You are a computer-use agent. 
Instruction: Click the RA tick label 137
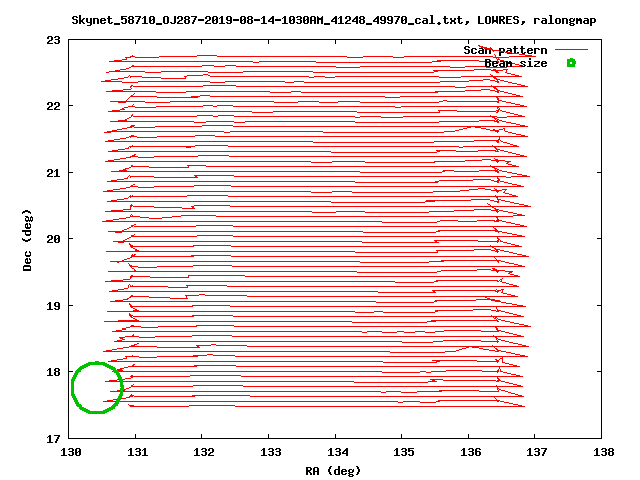(537, 452)
